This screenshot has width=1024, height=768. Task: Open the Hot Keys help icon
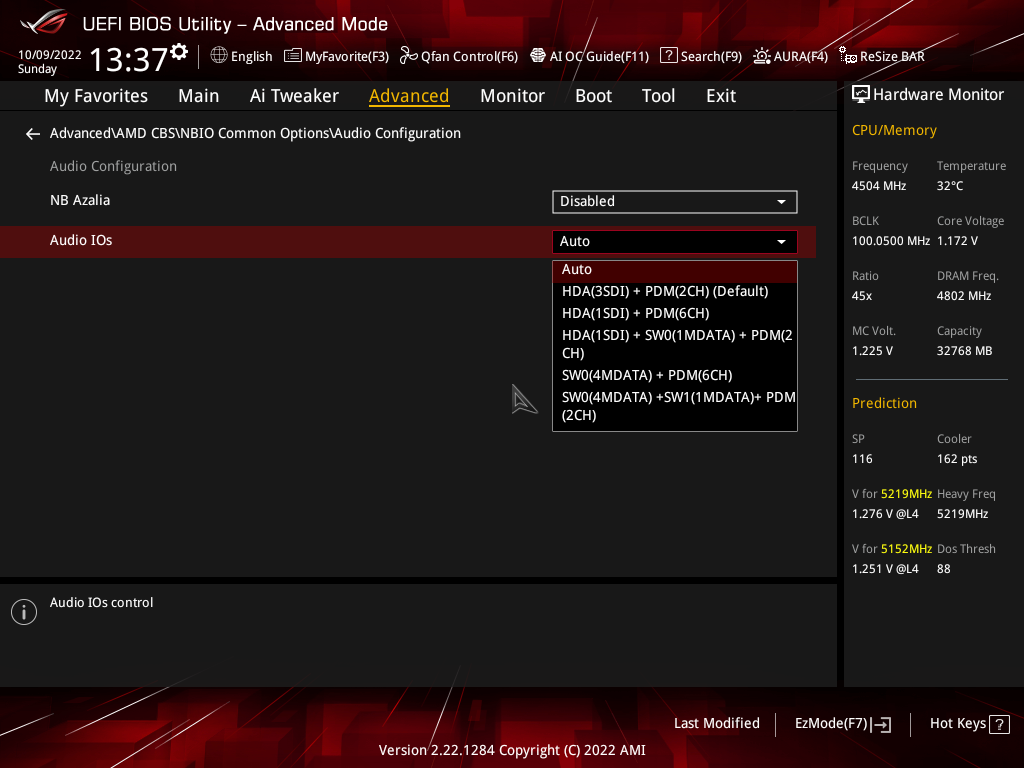point(998,724)
